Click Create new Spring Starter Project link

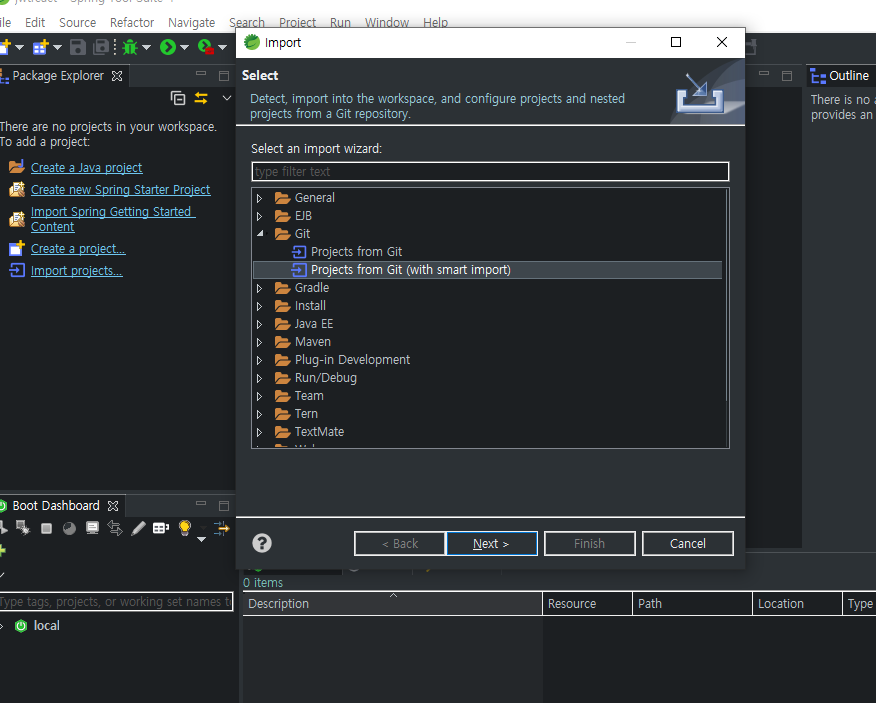121,190
